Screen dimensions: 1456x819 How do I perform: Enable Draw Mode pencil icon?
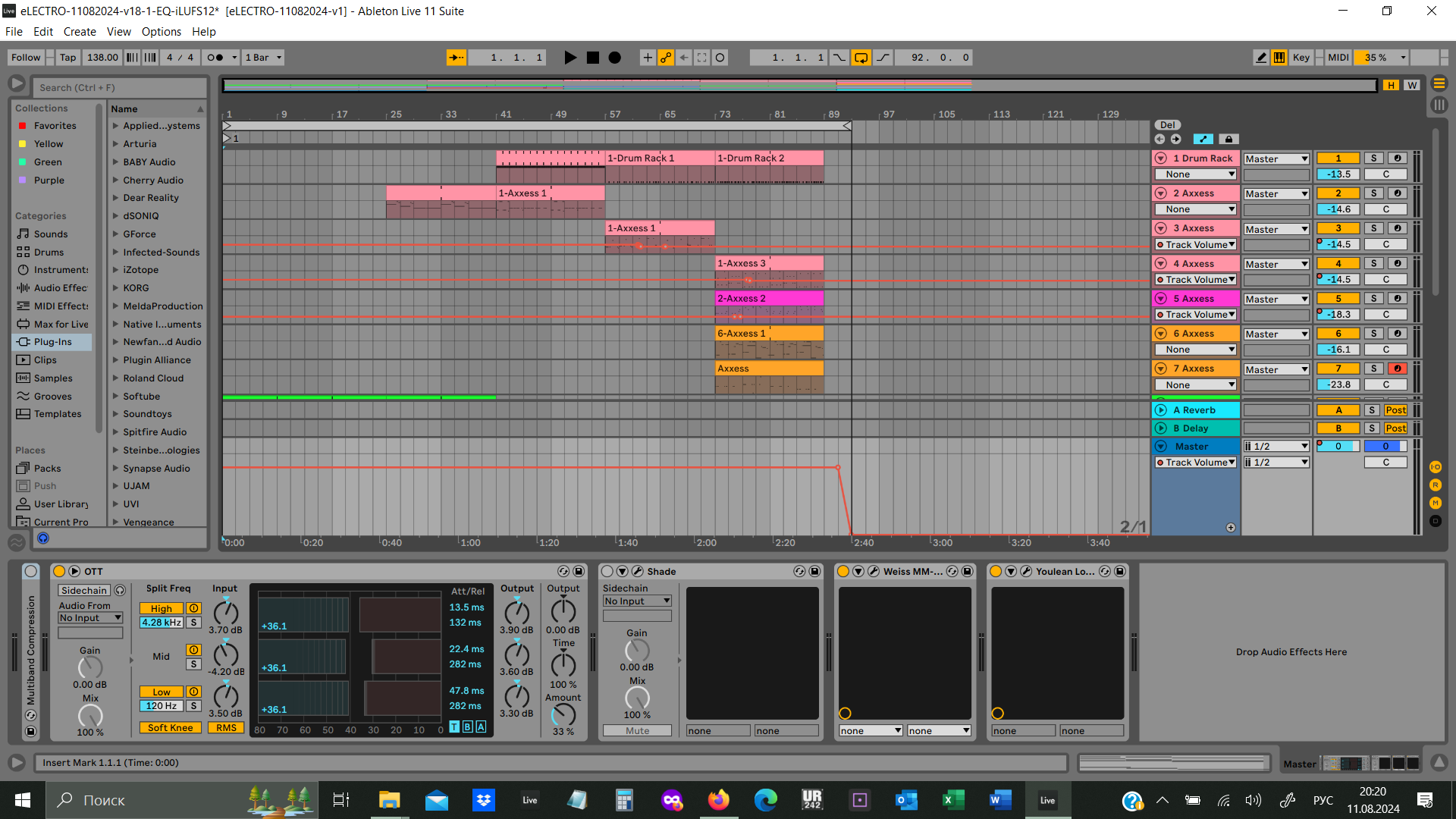1261,58
